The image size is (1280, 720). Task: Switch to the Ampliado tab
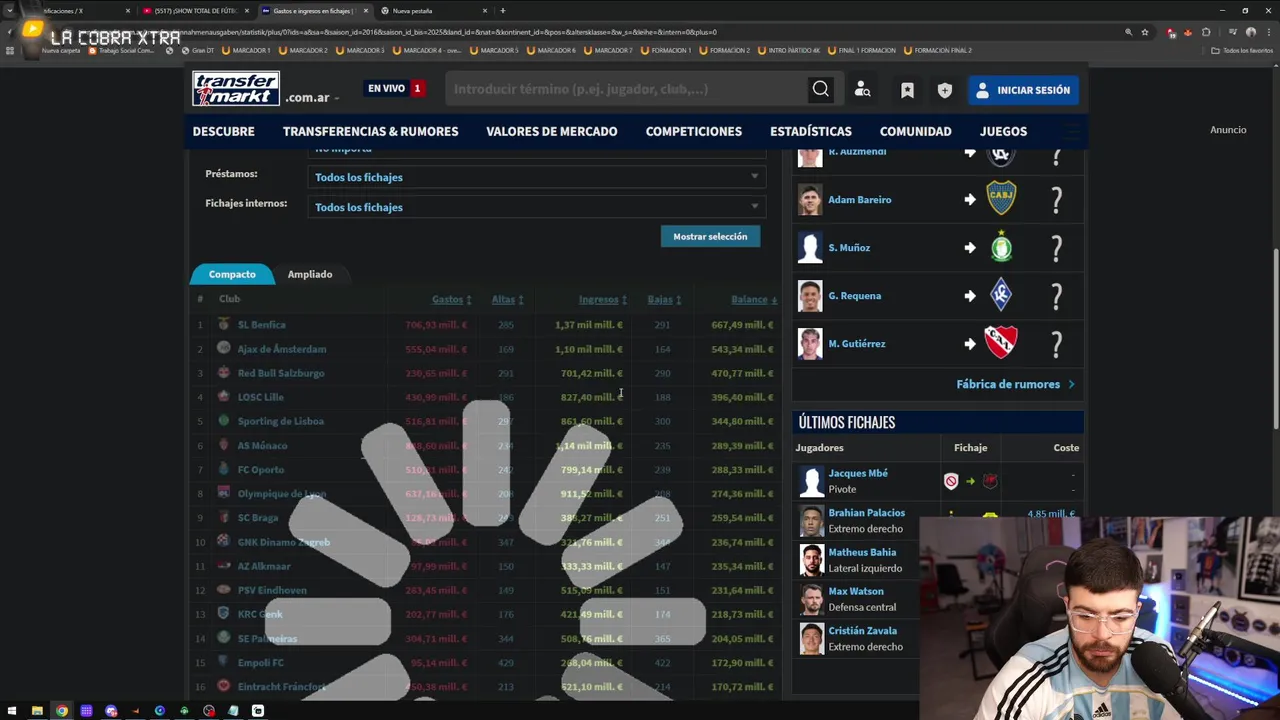[310, 274]
